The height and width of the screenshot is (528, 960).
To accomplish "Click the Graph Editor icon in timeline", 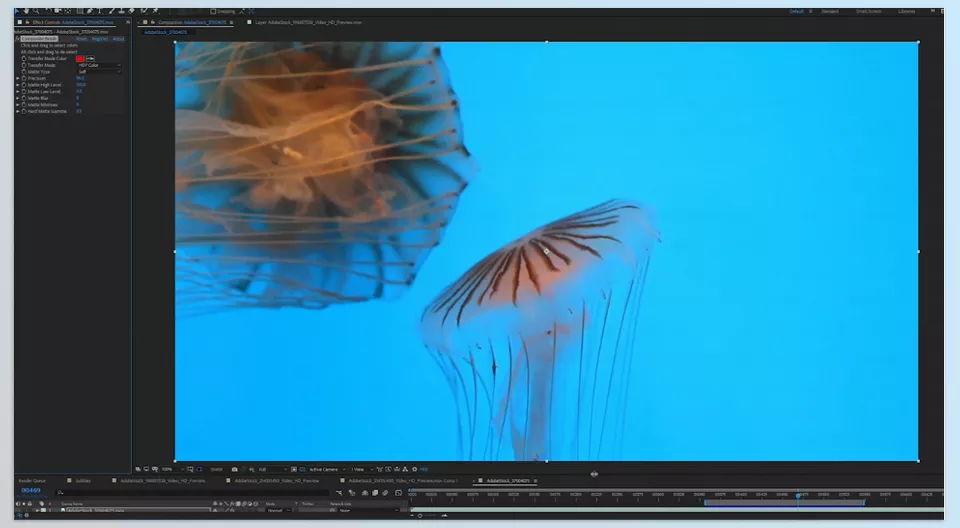I will (x=399, y=493).
